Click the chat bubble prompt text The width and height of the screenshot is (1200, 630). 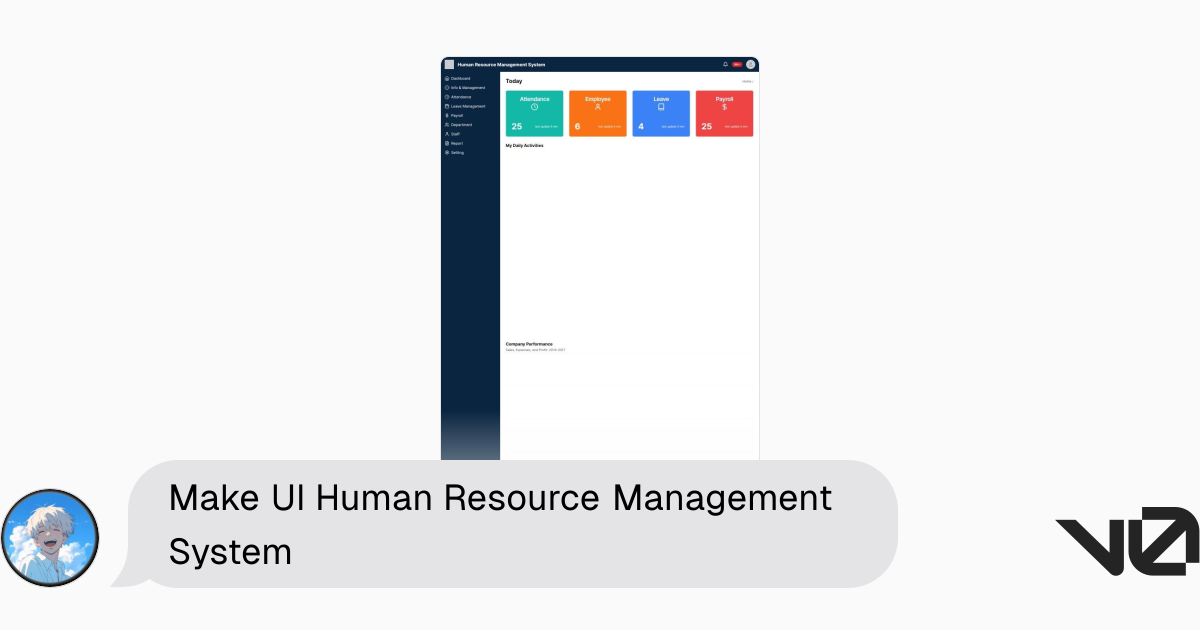(x=500, y=524)
